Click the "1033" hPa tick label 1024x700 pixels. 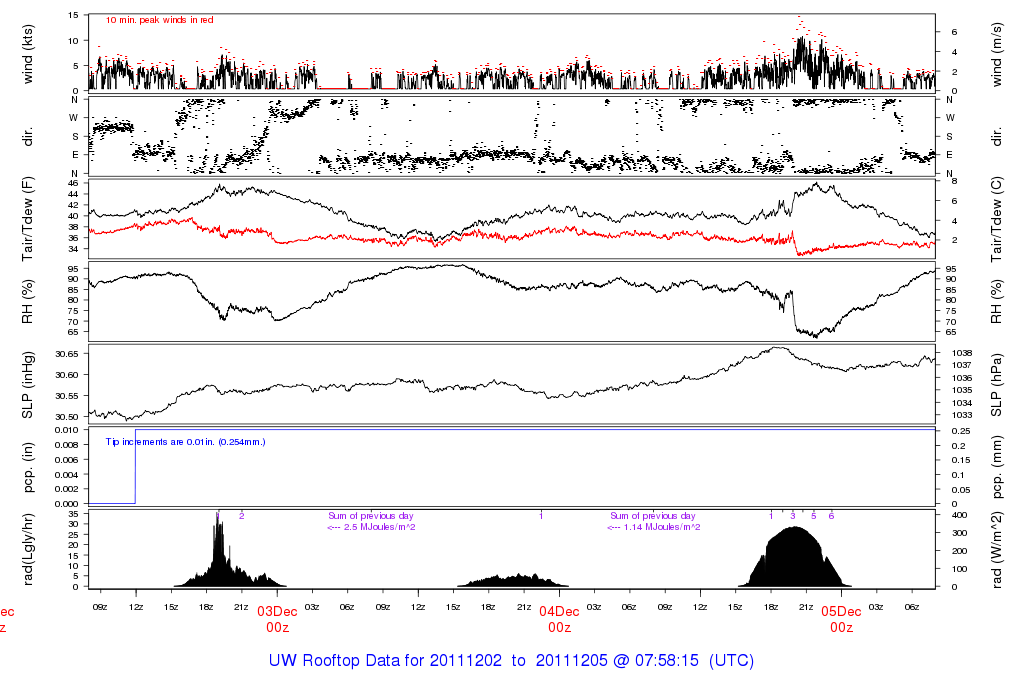[x=962, y=415]
